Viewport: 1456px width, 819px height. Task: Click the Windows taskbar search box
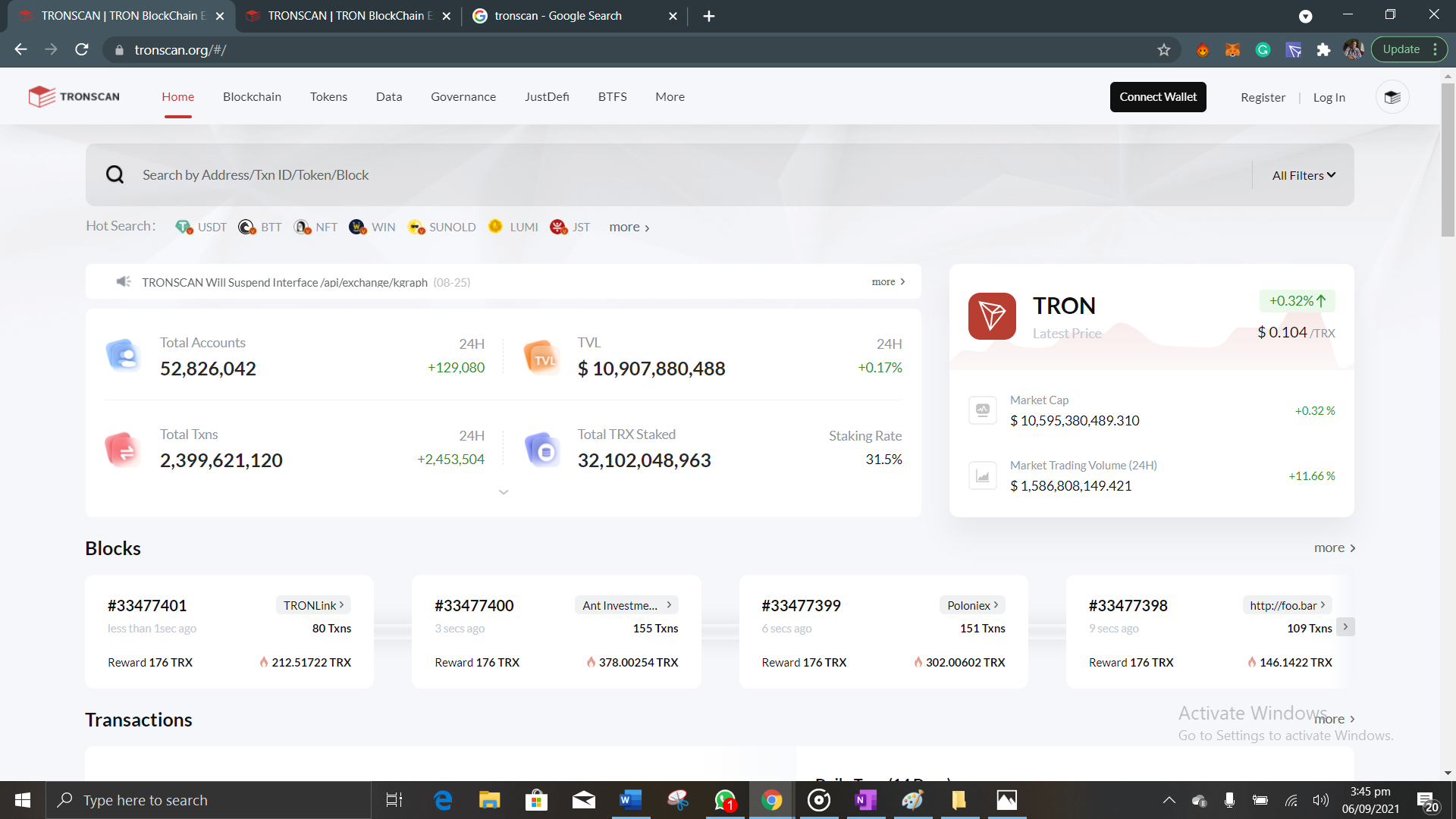209,800
